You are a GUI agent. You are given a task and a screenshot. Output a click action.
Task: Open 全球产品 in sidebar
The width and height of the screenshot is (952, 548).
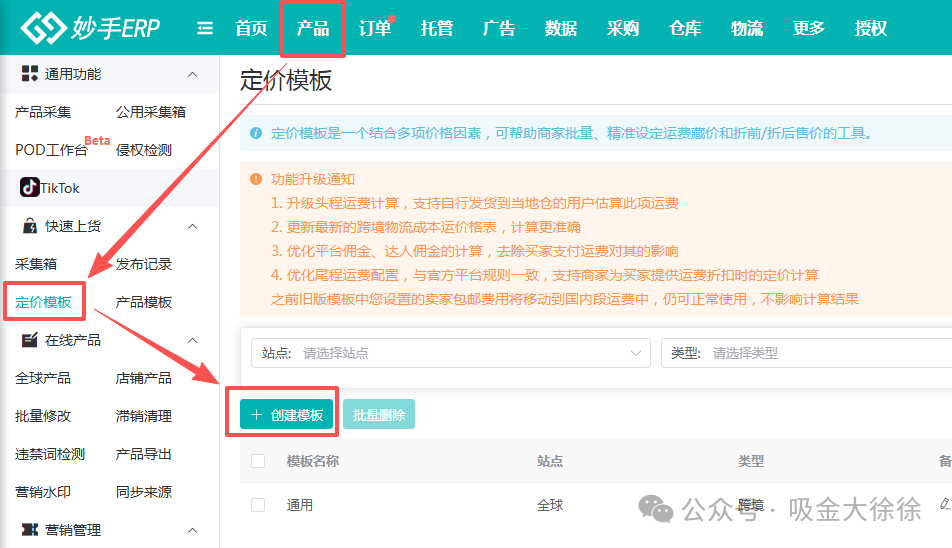[x=43, y=378]
